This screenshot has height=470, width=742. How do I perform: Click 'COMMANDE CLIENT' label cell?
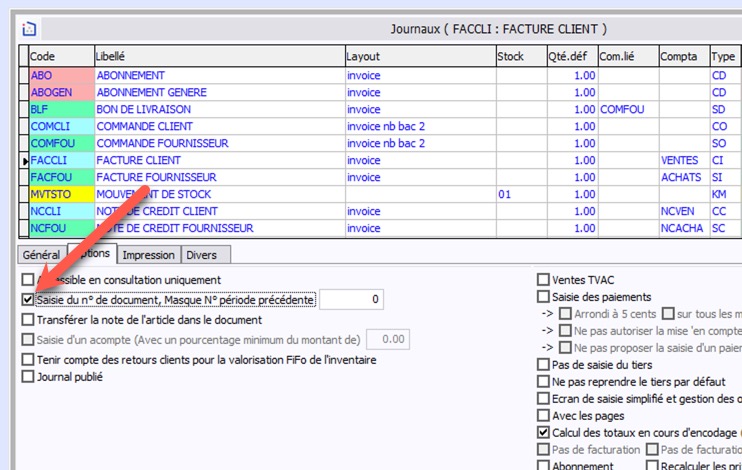(x=220, y=126)
